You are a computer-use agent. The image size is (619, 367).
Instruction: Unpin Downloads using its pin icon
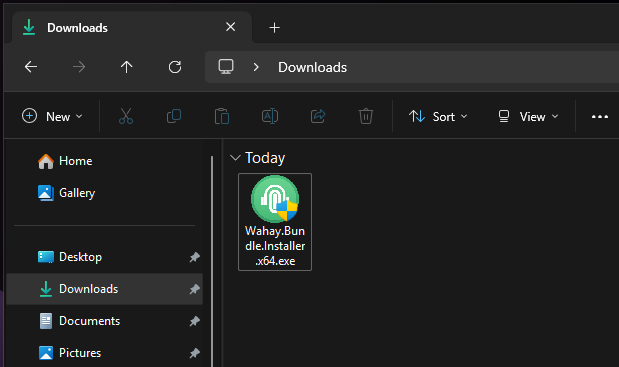(194, 289)
